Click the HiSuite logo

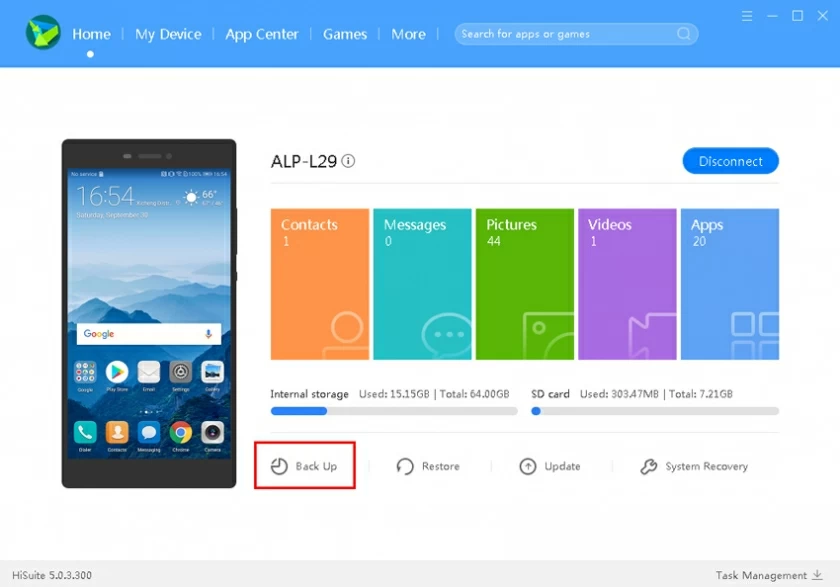41,32
